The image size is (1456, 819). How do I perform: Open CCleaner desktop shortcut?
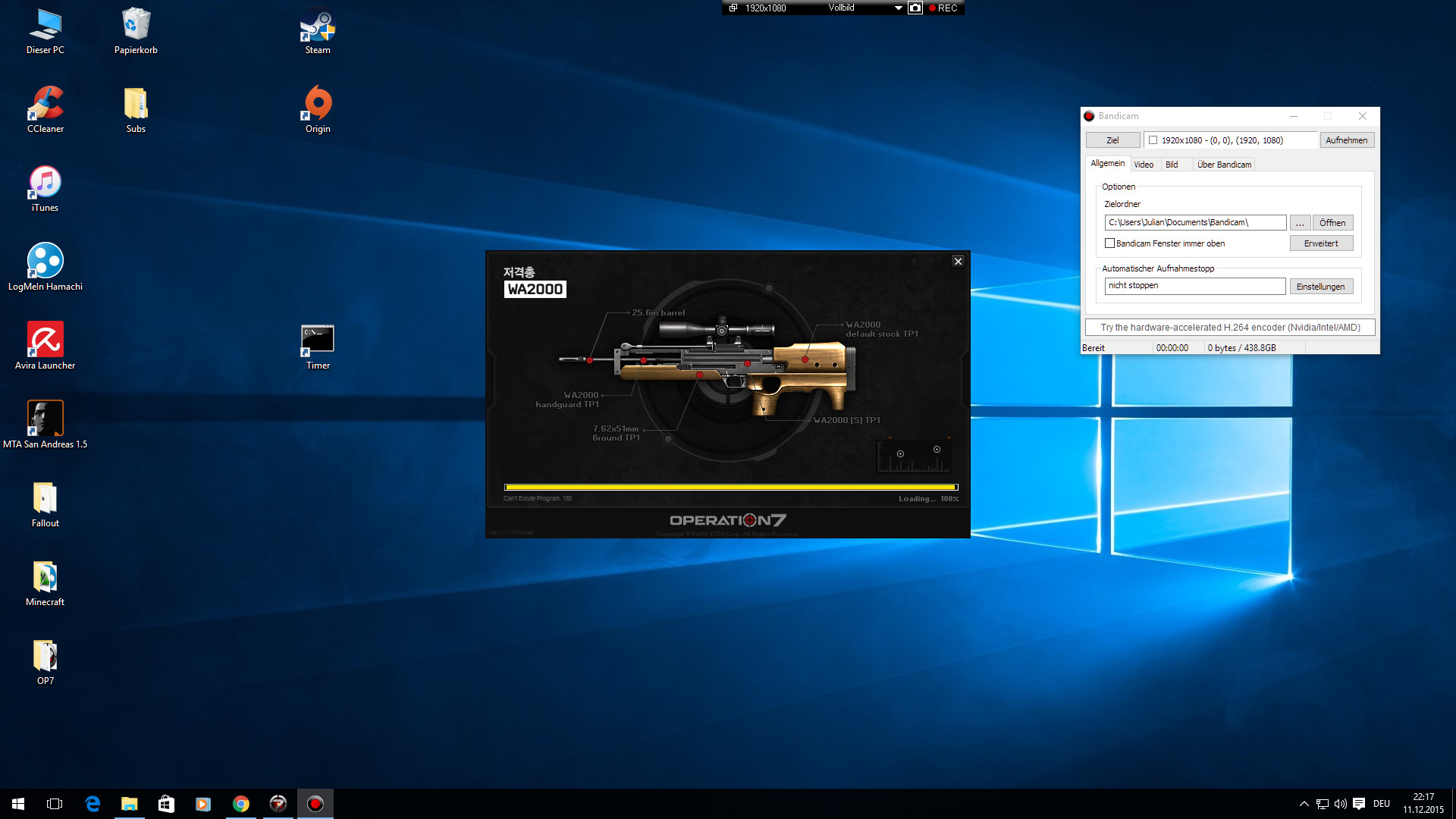[45, 110]
